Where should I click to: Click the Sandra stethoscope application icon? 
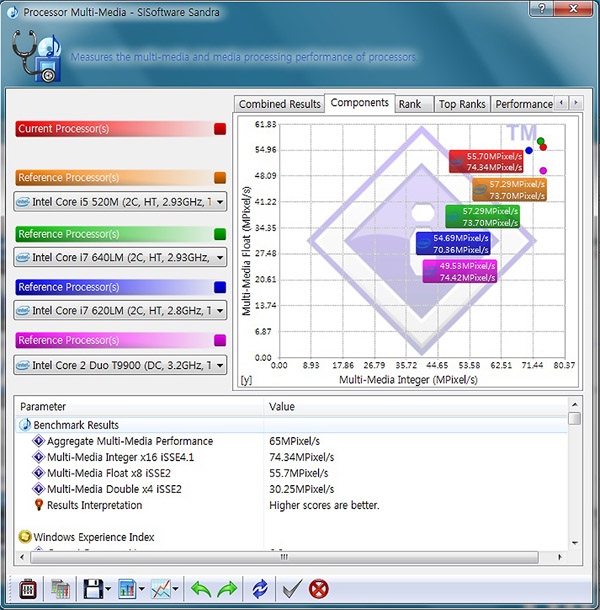[36, 56]
